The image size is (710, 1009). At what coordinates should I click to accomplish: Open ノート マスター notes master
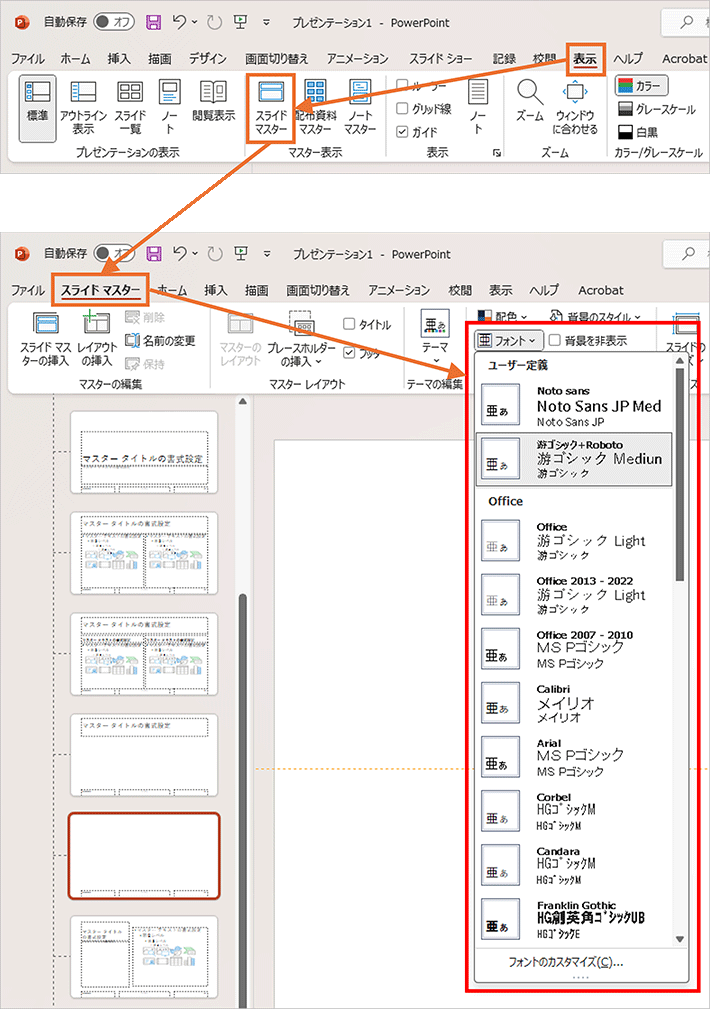(x=359, y=107)
